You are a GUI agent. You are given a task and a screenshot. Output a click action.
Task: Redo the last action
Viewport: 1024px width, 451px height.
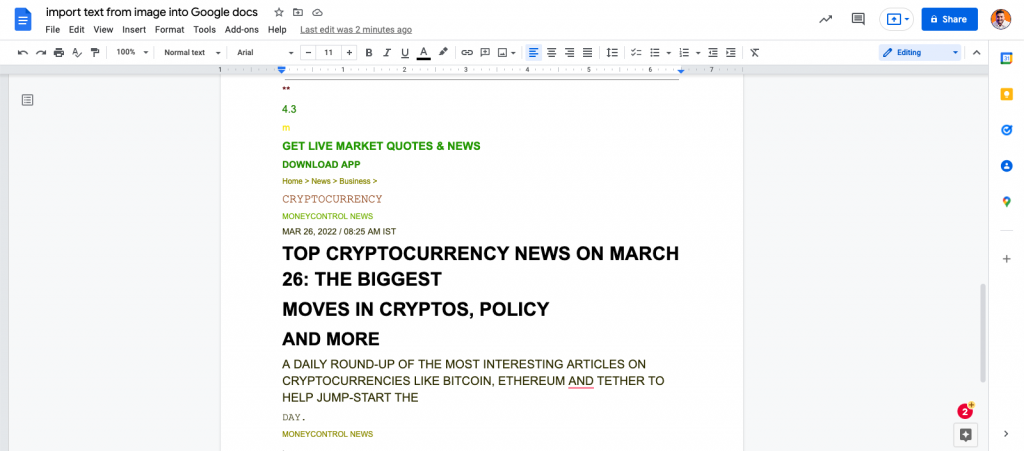tap(40, 52)
